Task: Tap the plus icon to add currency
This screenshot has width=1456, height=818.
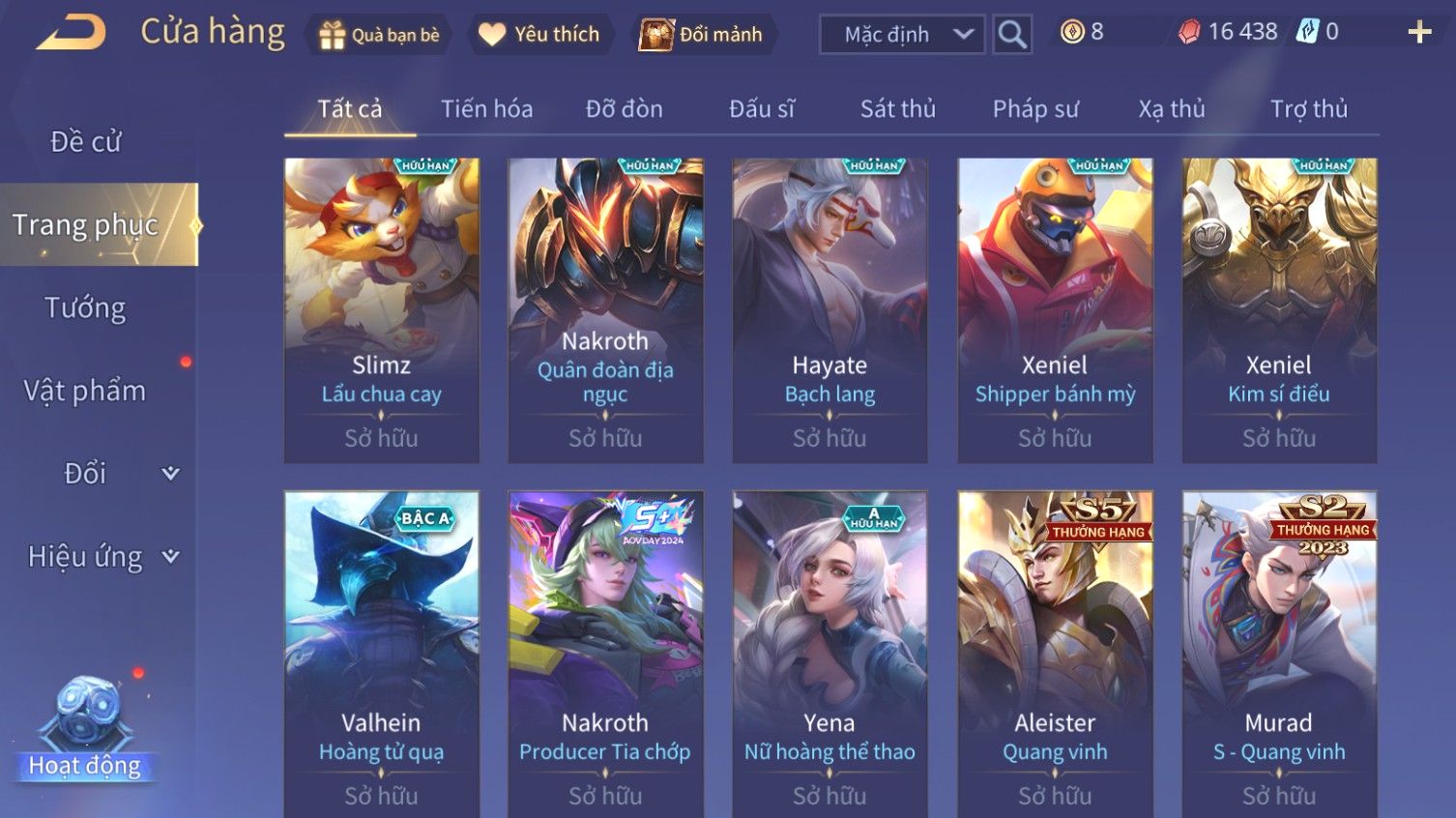Action: [1419, 32]
